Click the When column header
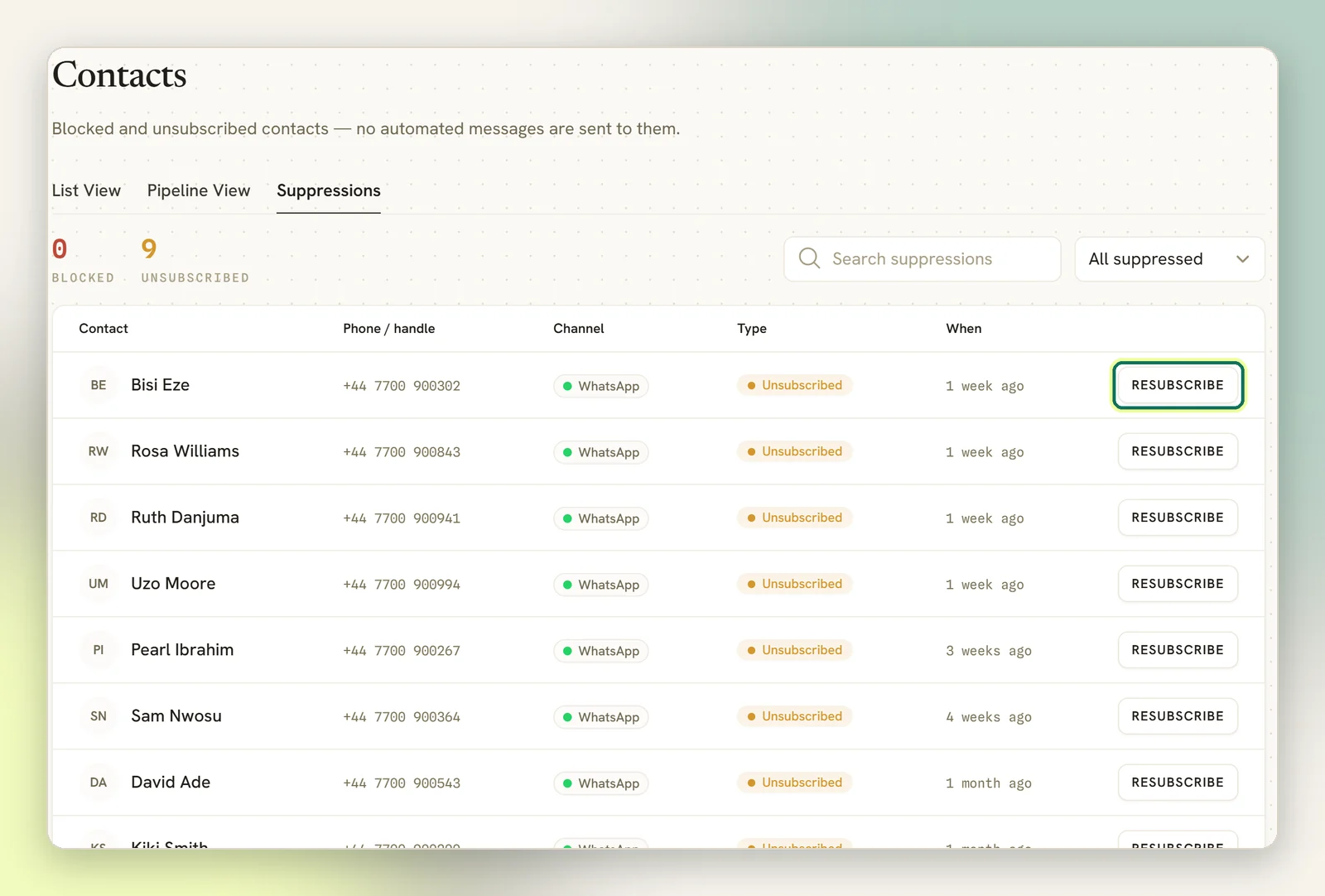 (964, 329)
